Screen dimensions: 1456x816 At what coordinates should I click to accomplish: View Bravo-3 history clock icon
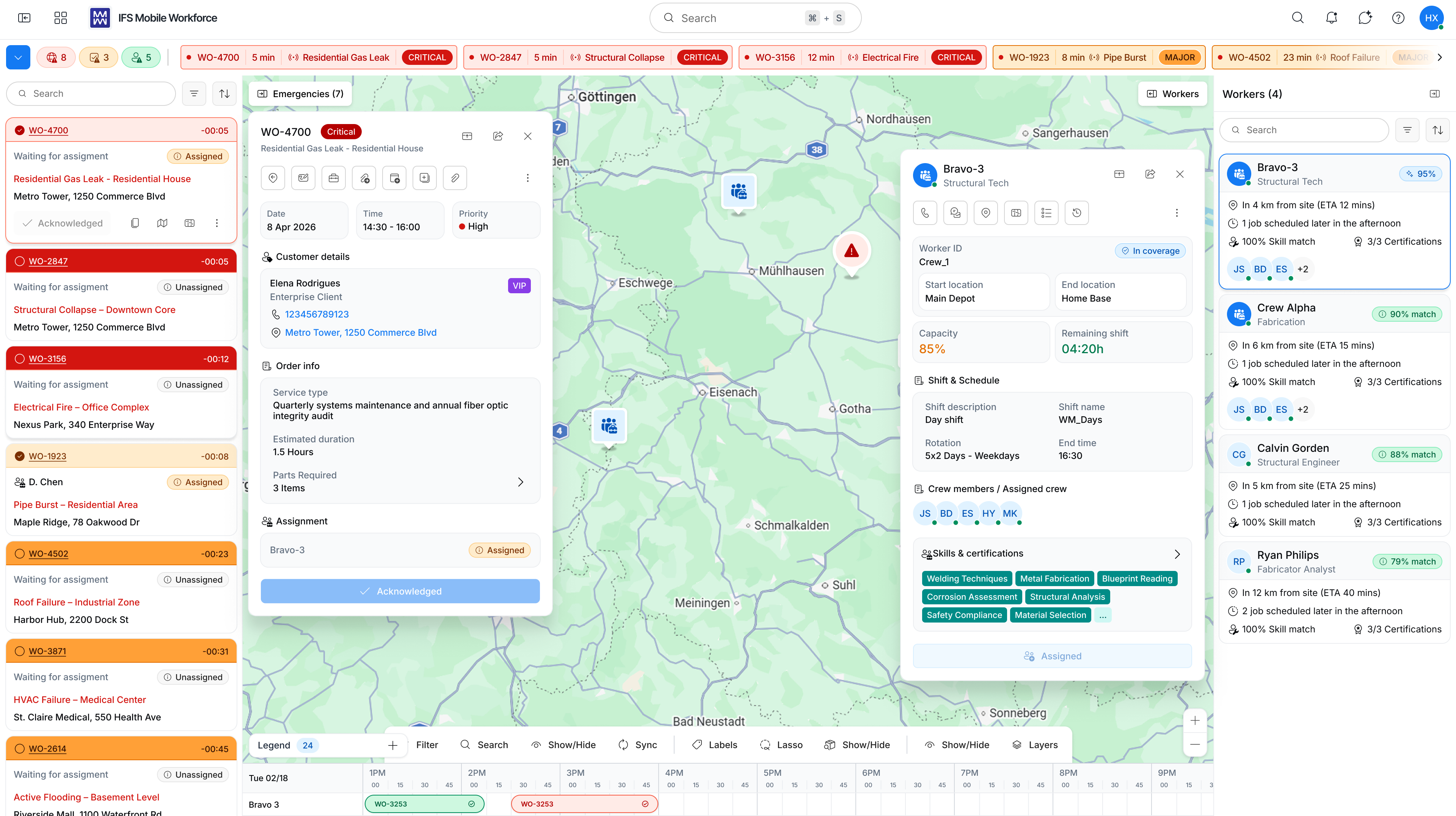(x=1077, y=213)
